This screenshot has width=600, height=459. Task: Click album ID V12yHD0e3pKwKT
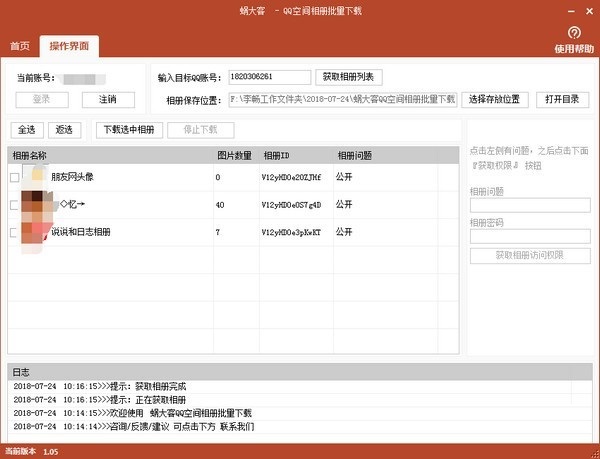pyautogui.click(x=292, y=232)
